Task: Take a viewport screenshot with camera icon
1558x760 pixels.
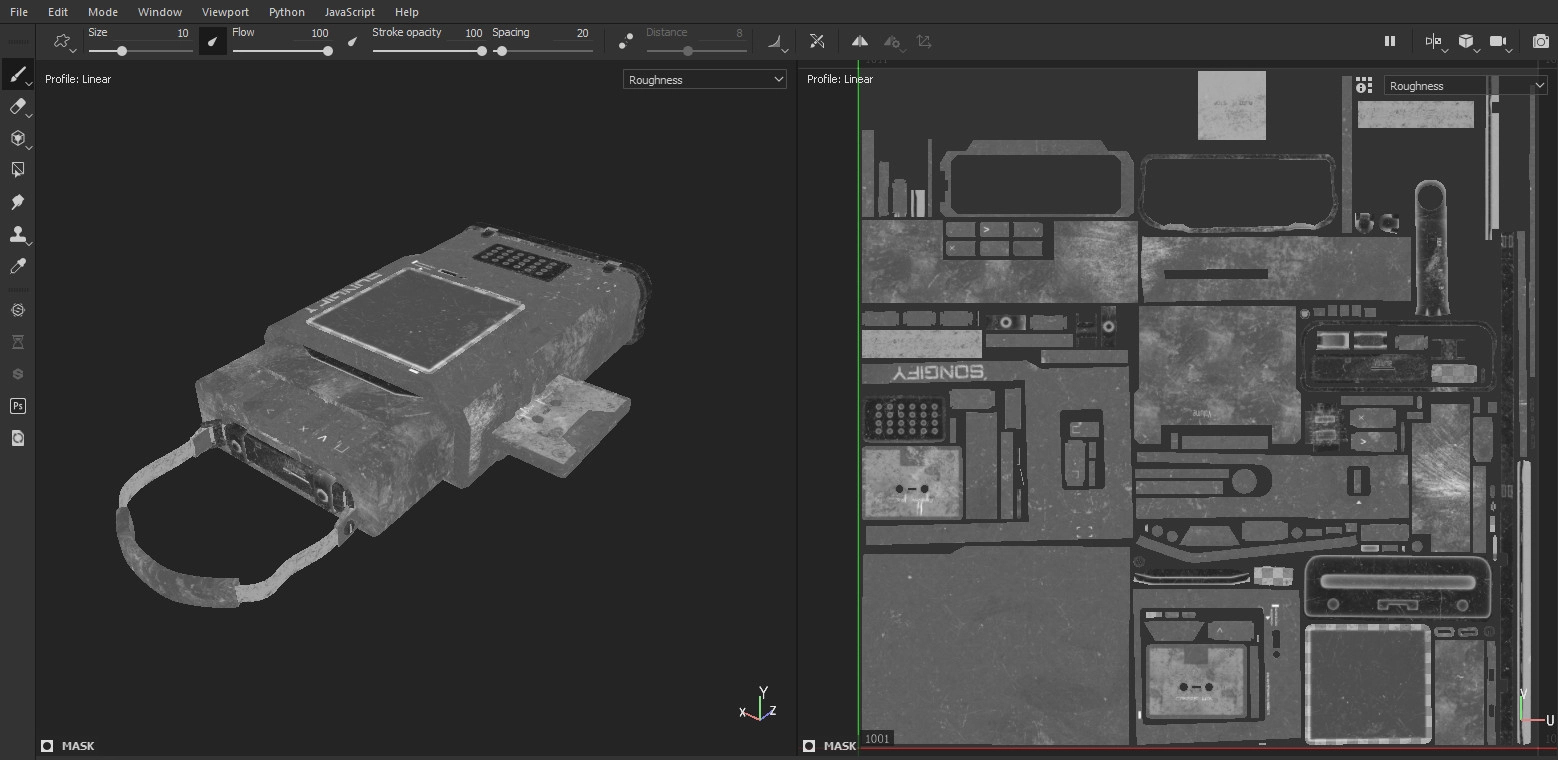Action: [x=1540, y=41]
